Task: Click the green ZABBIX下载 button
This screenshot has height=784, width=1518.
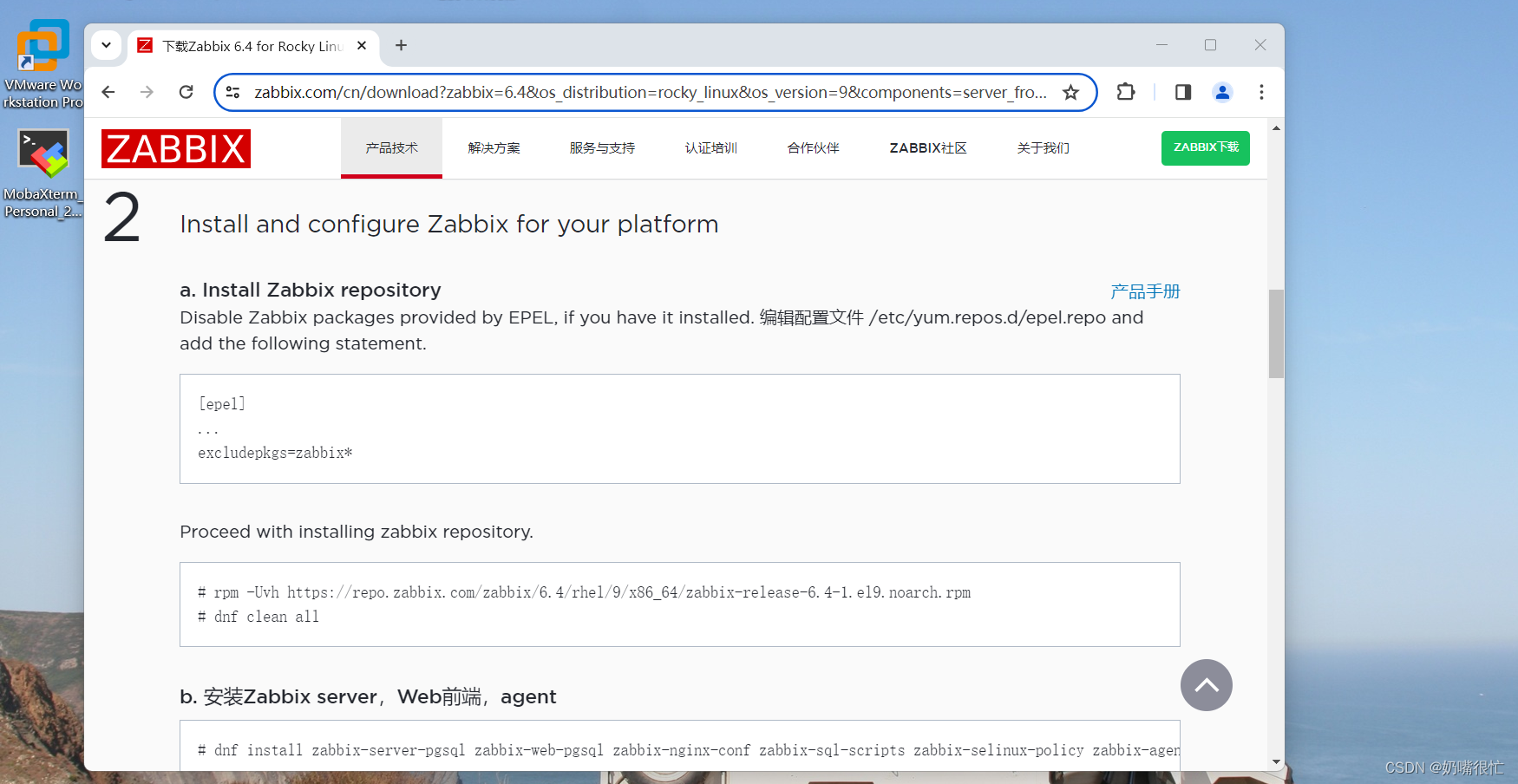Action: tap(1205, 147)
